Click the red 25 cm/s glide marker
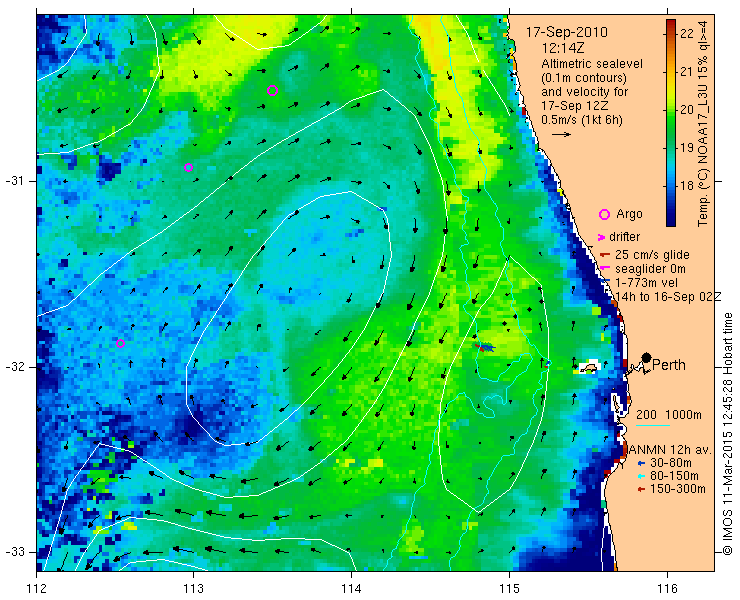 (605, 255)
